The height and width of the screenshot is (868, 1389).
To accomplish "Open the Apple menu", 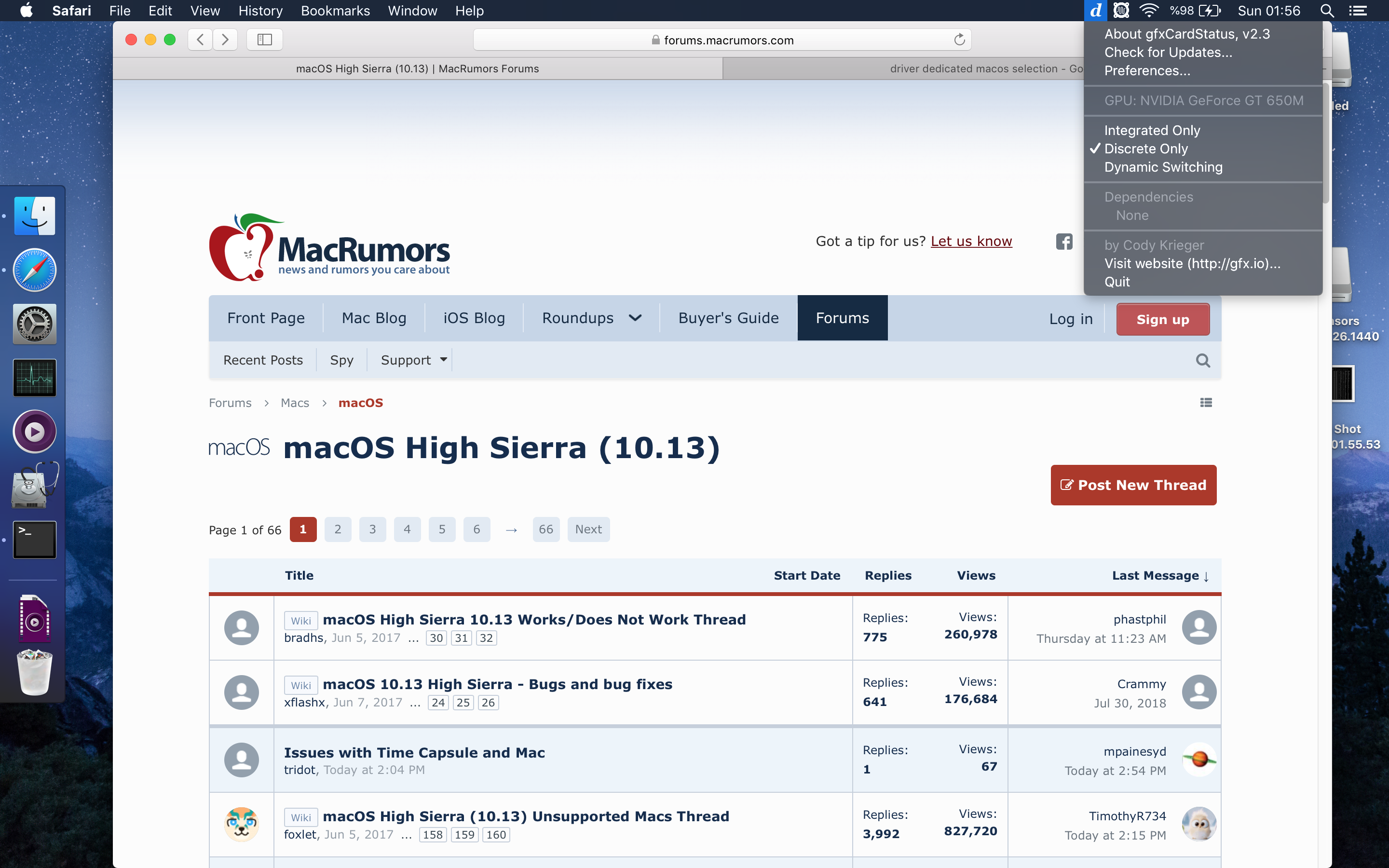I will pyautogui.click(x=27, y=10).
